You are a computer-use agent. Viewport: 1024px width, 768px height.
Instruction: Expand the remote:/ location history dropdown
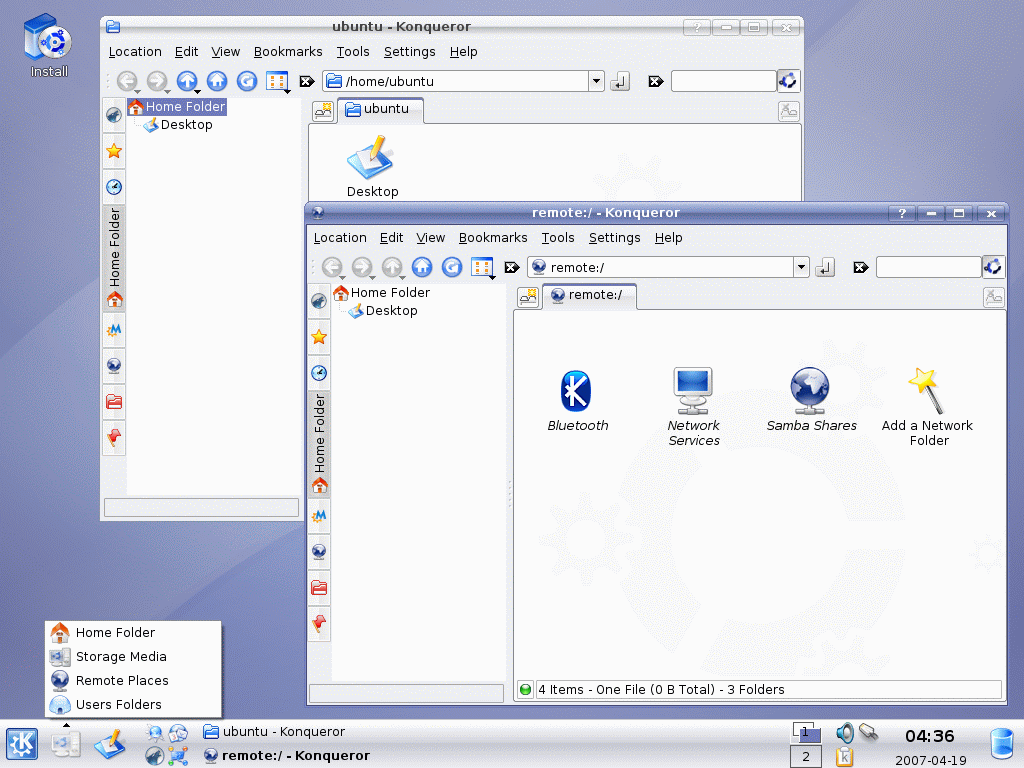(801, 267)
